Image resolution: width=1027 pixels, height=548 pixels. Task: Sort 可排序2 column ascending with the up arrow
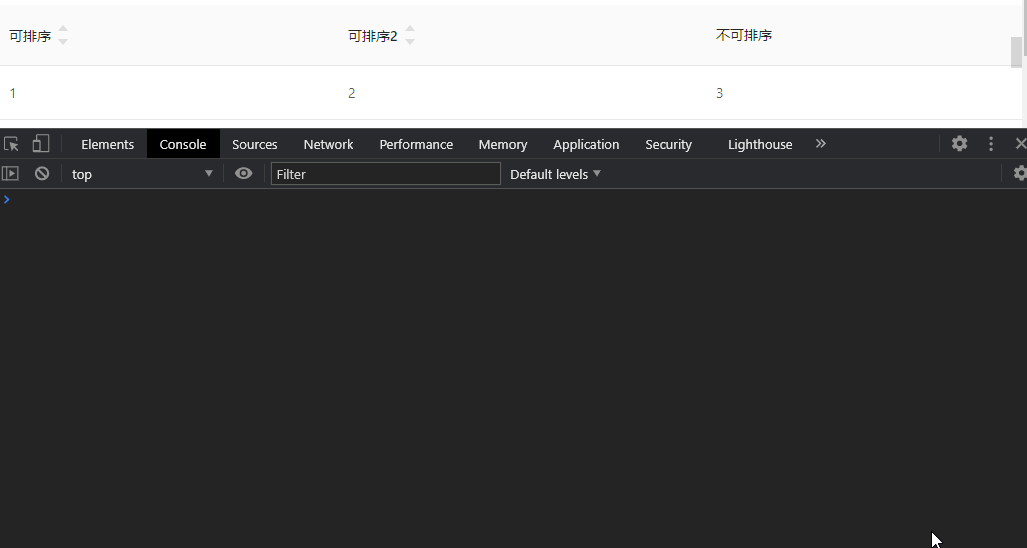[x=409, y=29]
